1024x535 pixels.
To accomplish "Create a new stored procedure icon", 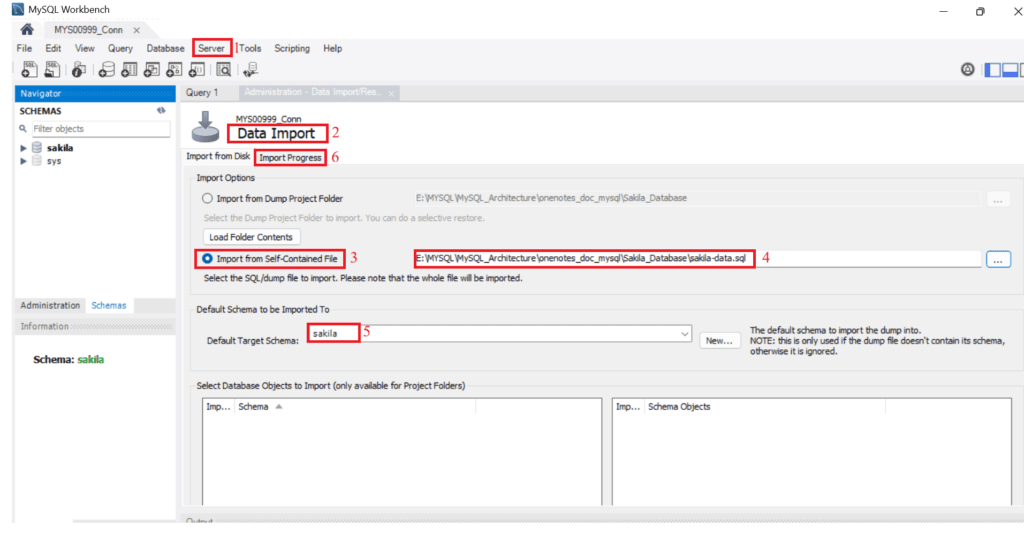I will click(174, 69).
